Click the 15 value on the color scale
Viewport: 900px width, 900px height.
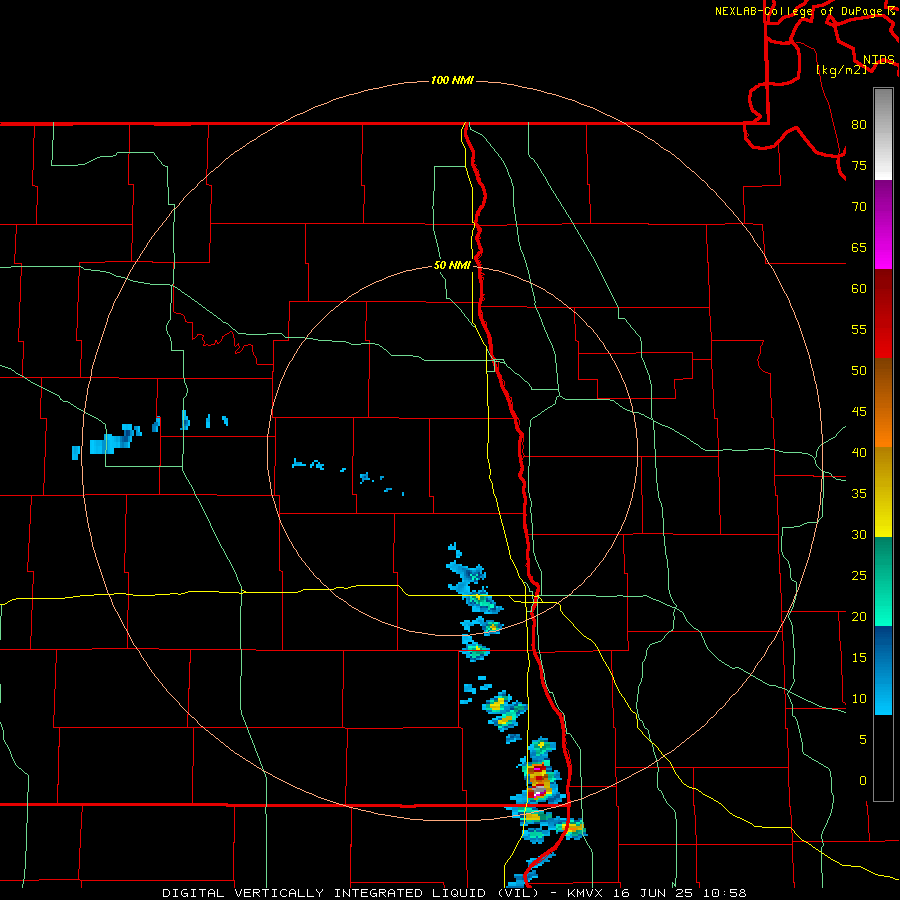(859, 658)
